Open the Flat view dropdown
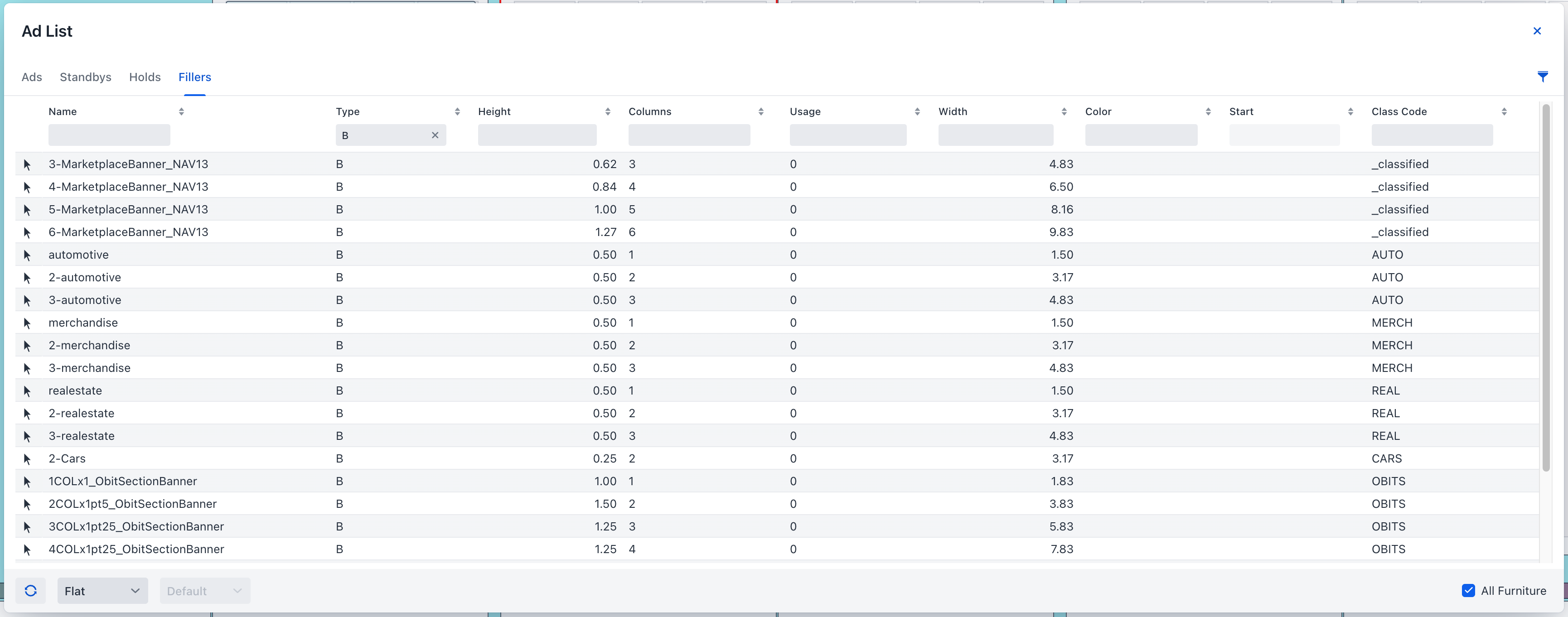 point(102,590)
